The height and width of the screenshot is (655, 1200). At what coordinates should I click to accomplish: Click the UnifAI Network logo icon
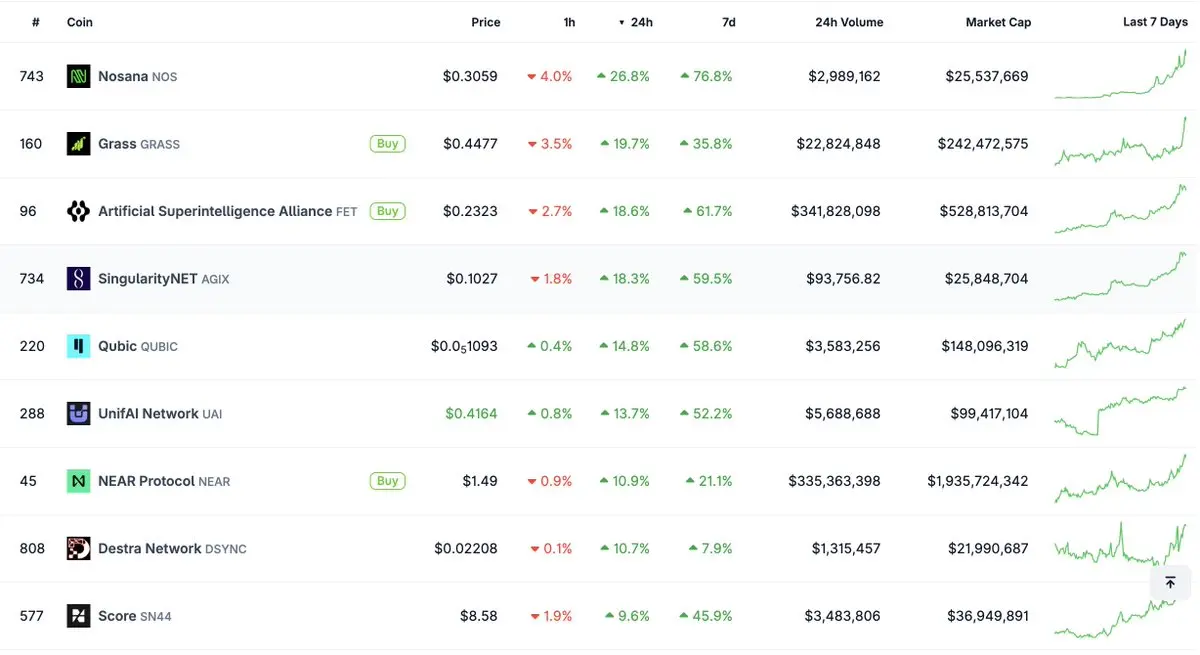pos(78,413)
